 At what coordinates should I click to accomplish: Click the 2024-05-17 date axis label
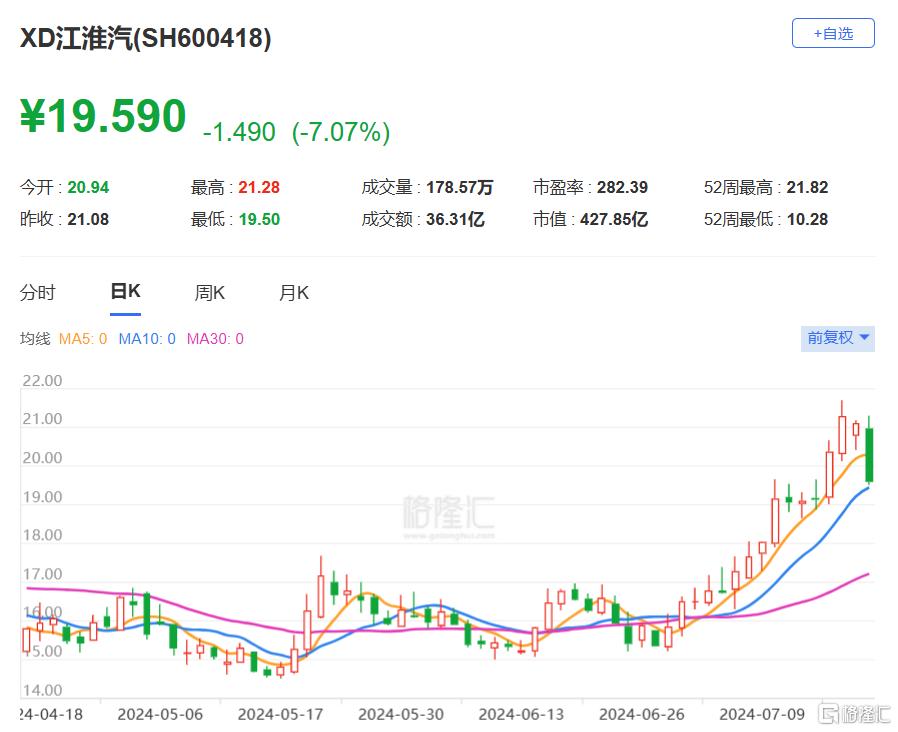coord(281,715)
